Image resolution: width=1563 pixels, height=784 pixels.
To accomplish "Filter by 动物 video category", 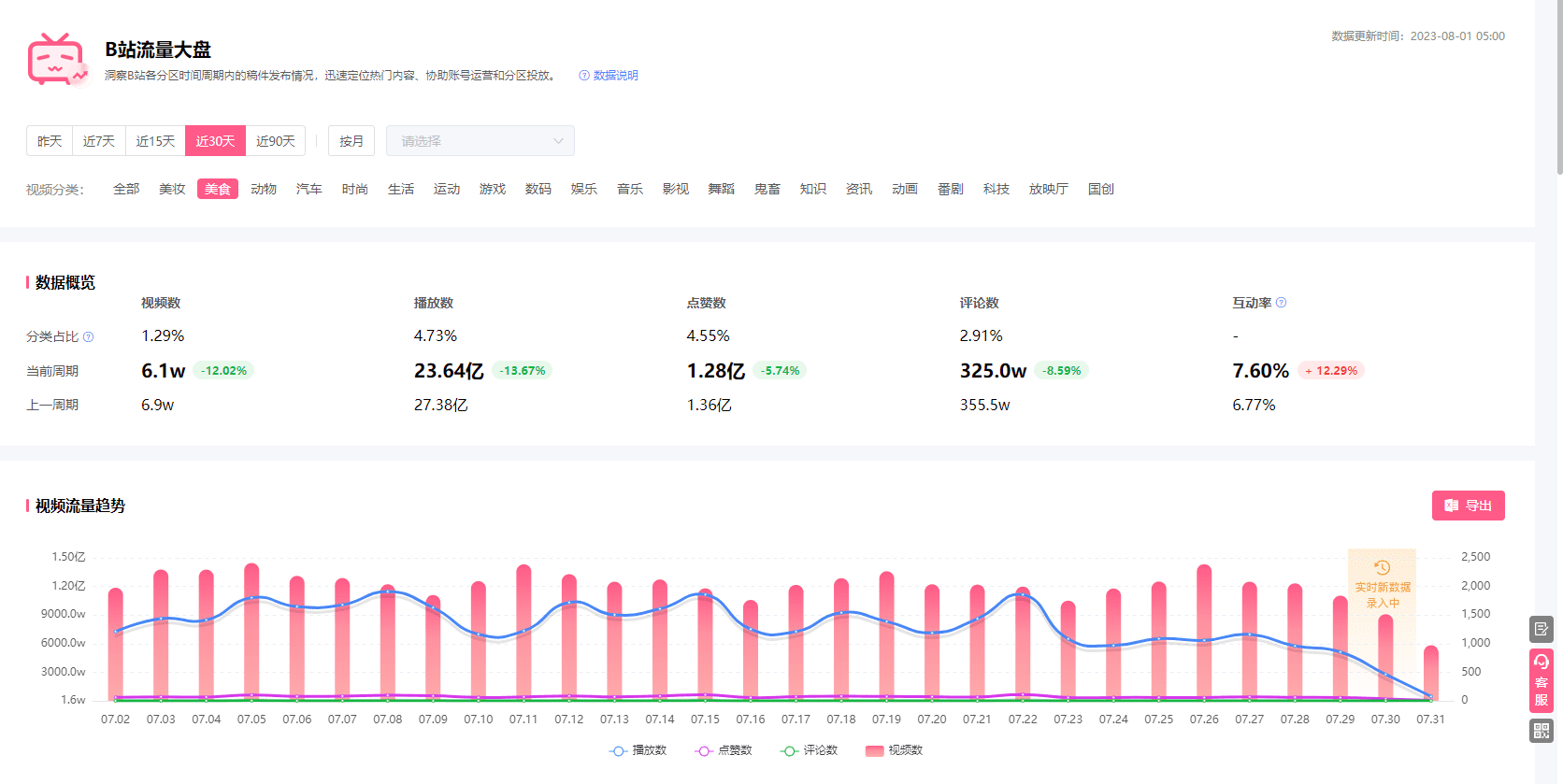I will (264, 189).
